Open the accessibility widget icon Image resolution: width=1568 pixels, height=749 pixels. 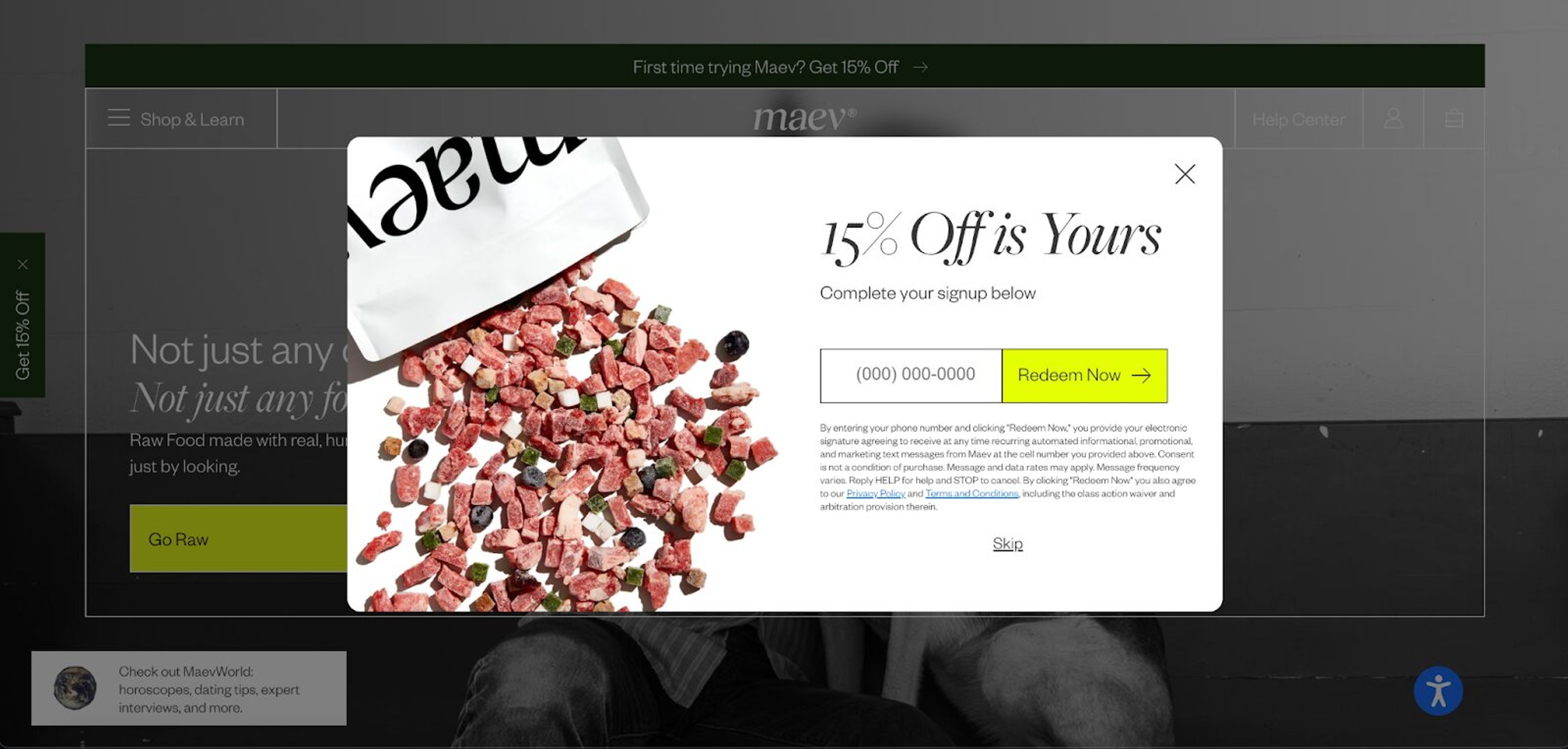pos(1438,691)
